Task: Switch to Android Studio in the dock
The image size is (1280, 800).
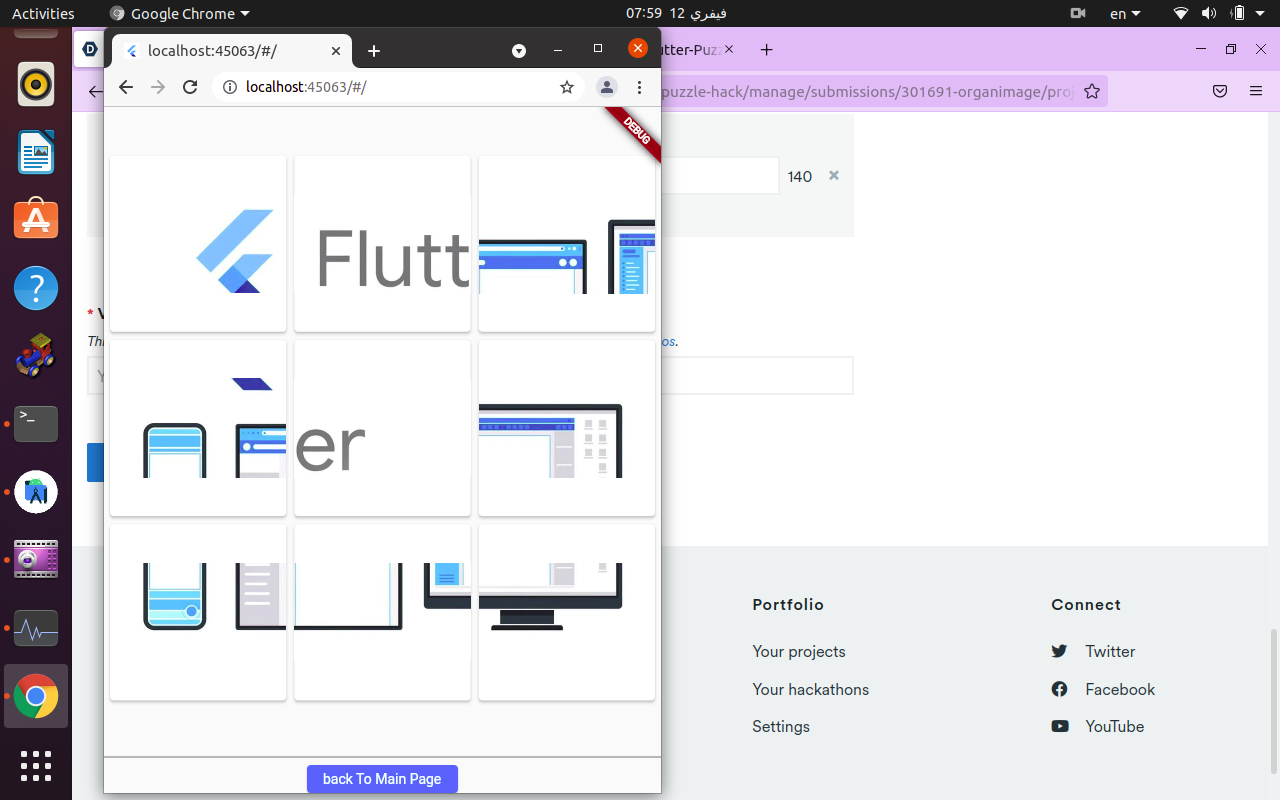Action: coord(36,492)
